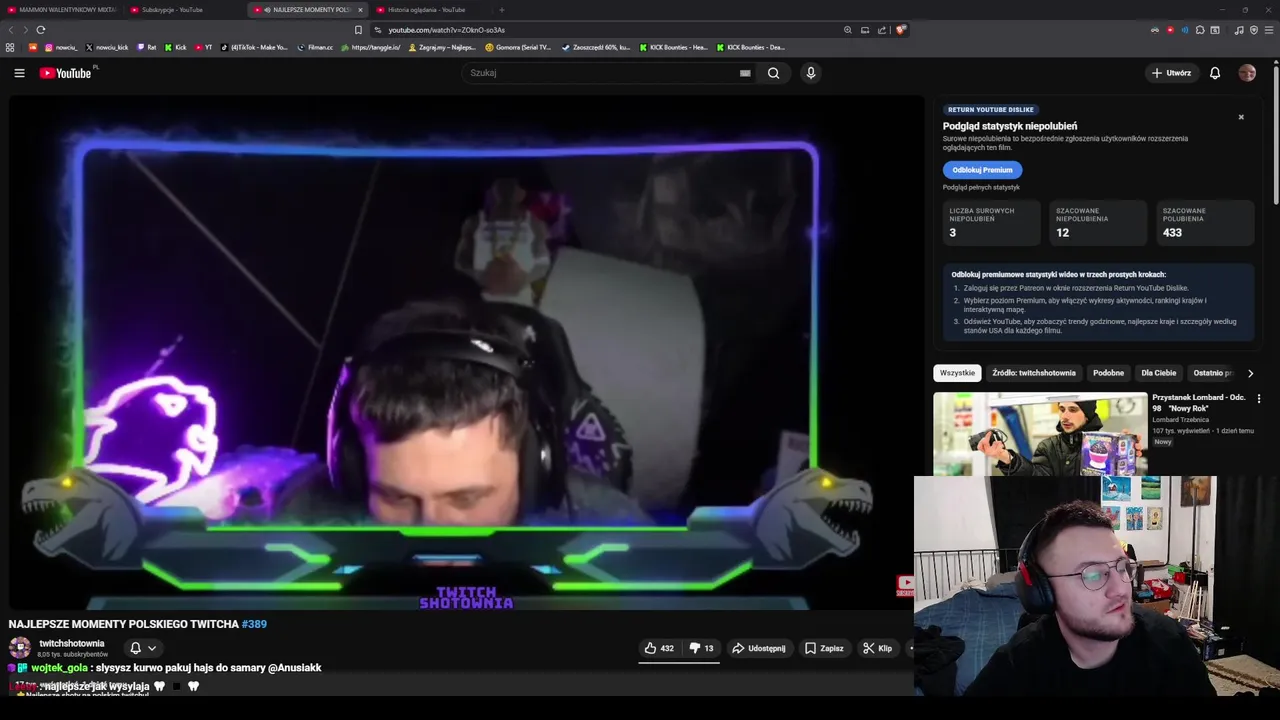1280x720 pixels.
Task: Open the twitchshotownia channel name link
Action: [x=72, y=643]
